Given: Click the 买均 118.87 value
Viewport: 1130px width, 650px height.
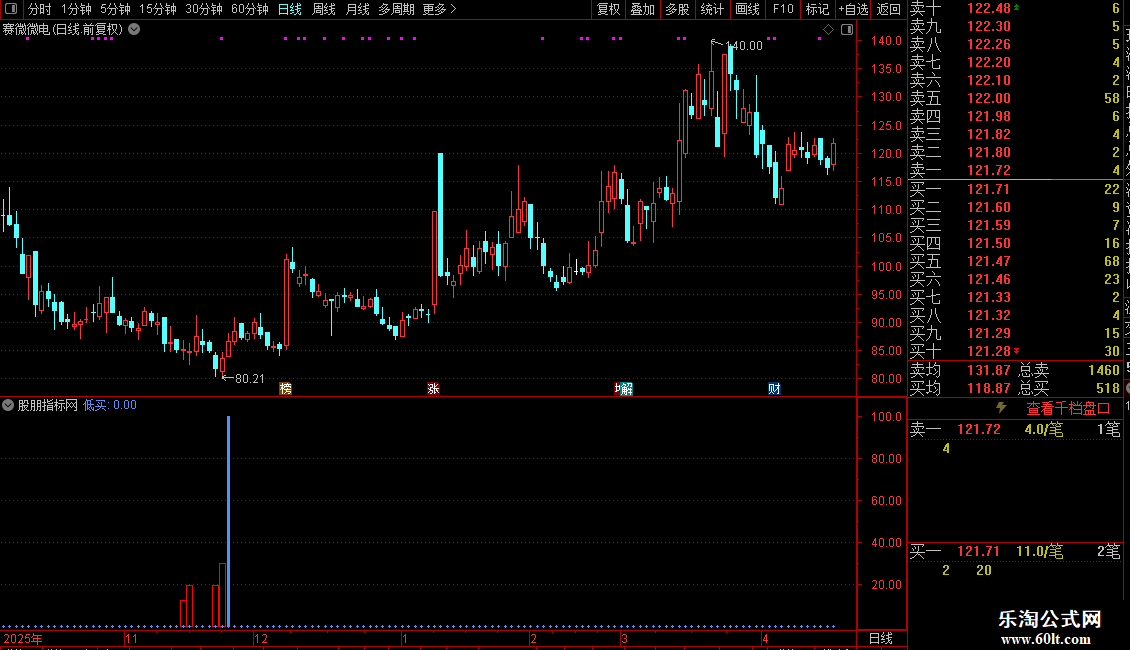Looking at the screenshot, I should point(989,388).
